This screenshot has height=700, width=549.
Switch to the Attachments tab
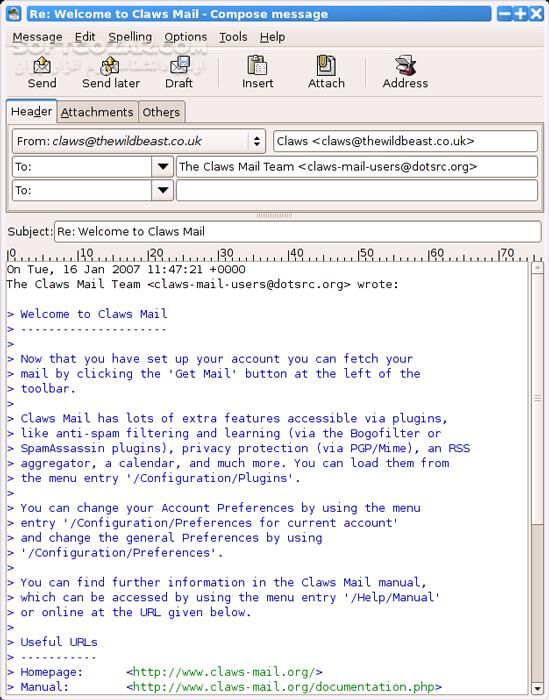coord(97,112)
